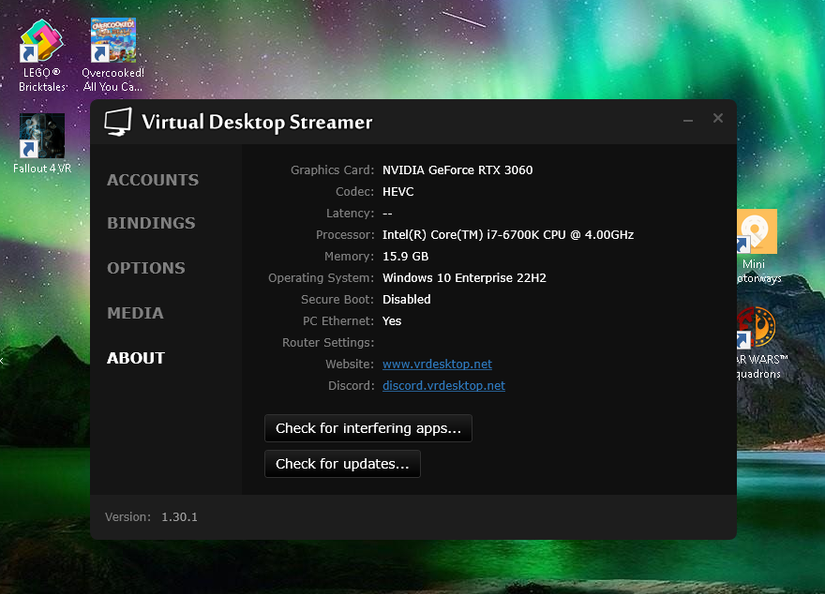Open the BINDINGS section
The image size is (825, 594).
pos(150,223)
